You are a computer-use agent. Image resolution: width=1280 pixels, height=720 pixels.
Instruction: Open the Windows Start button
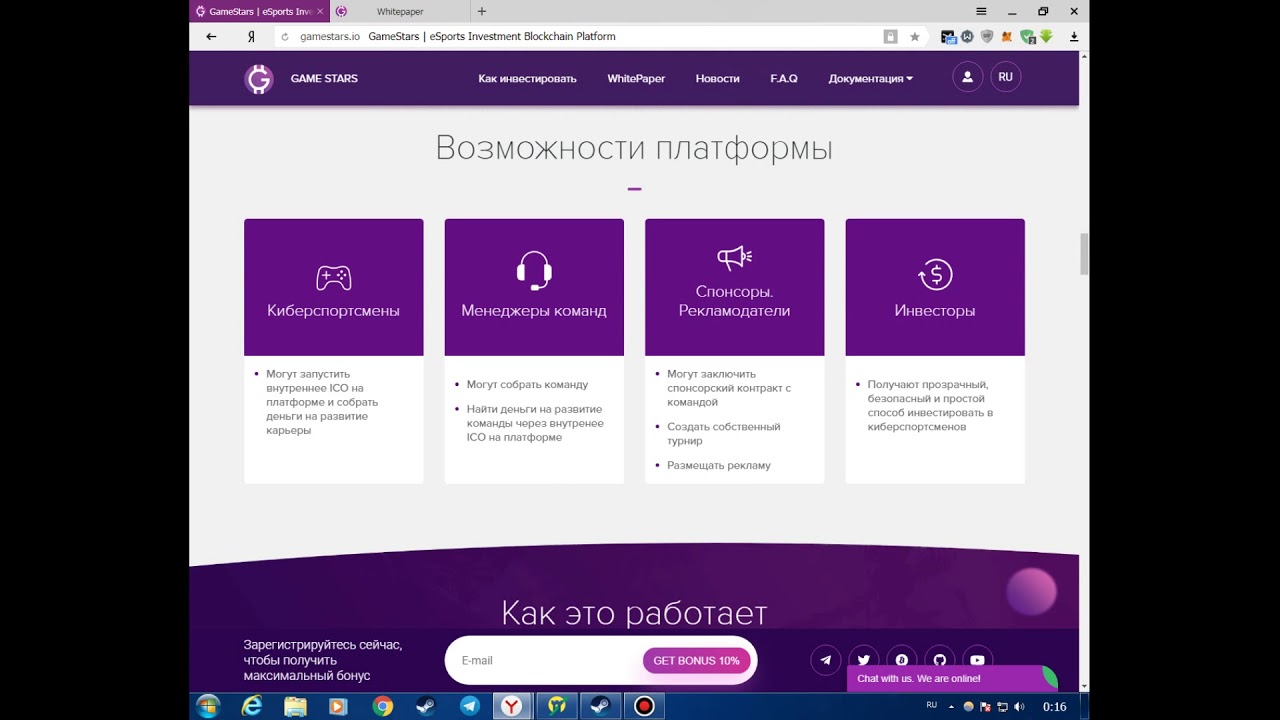[208, 706]
